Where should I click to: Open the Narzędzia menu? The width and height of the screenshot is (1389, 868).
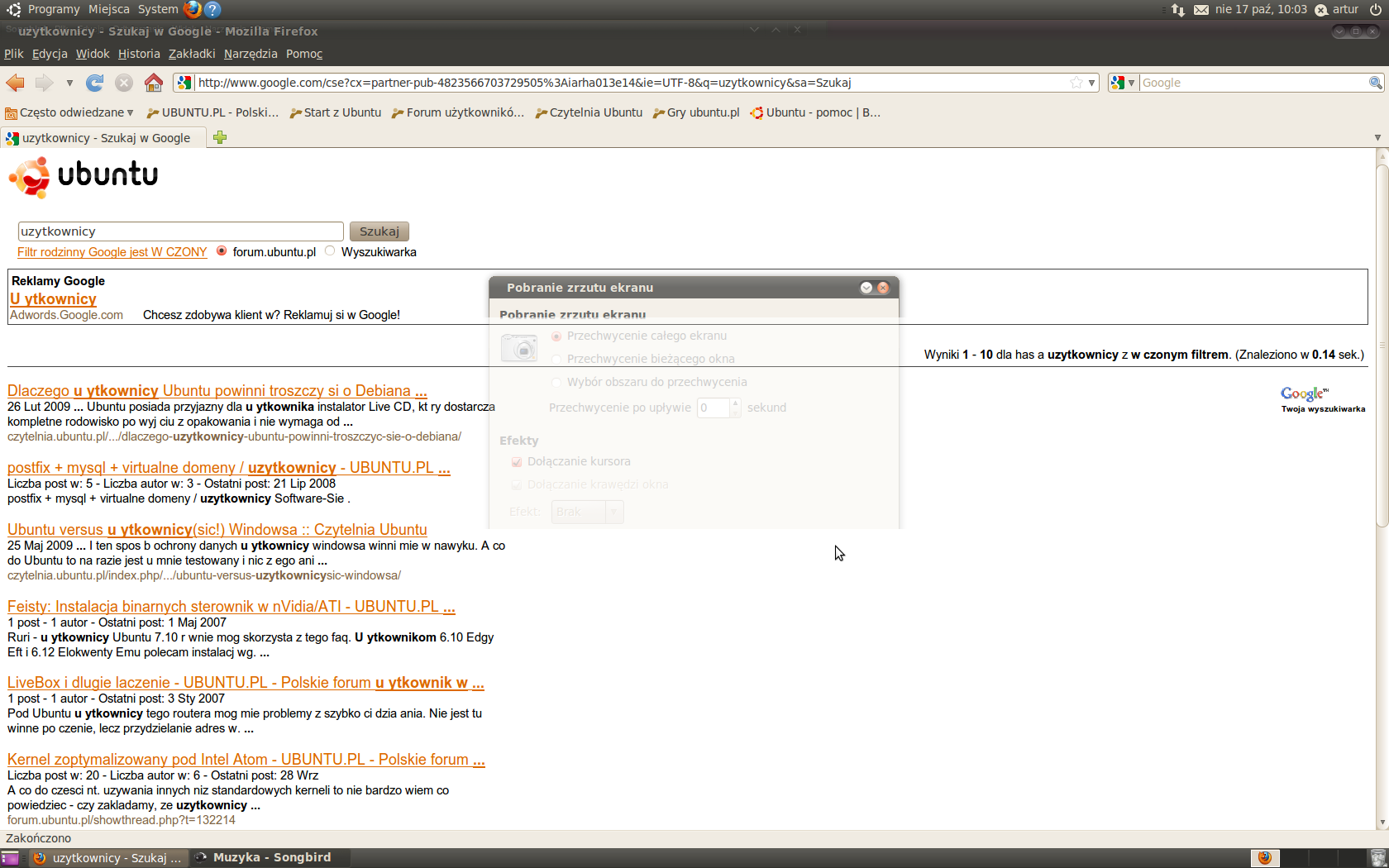pyautogui.click(x=251, y=54)
